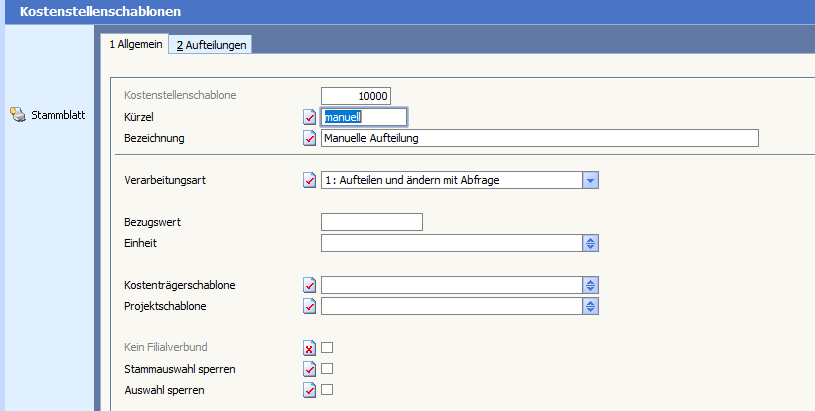The width and height of the screenshot is (815, 411).
Task: Click the checkmark icon beside Stammauswahl sperren
Action: tap(309, 370)
